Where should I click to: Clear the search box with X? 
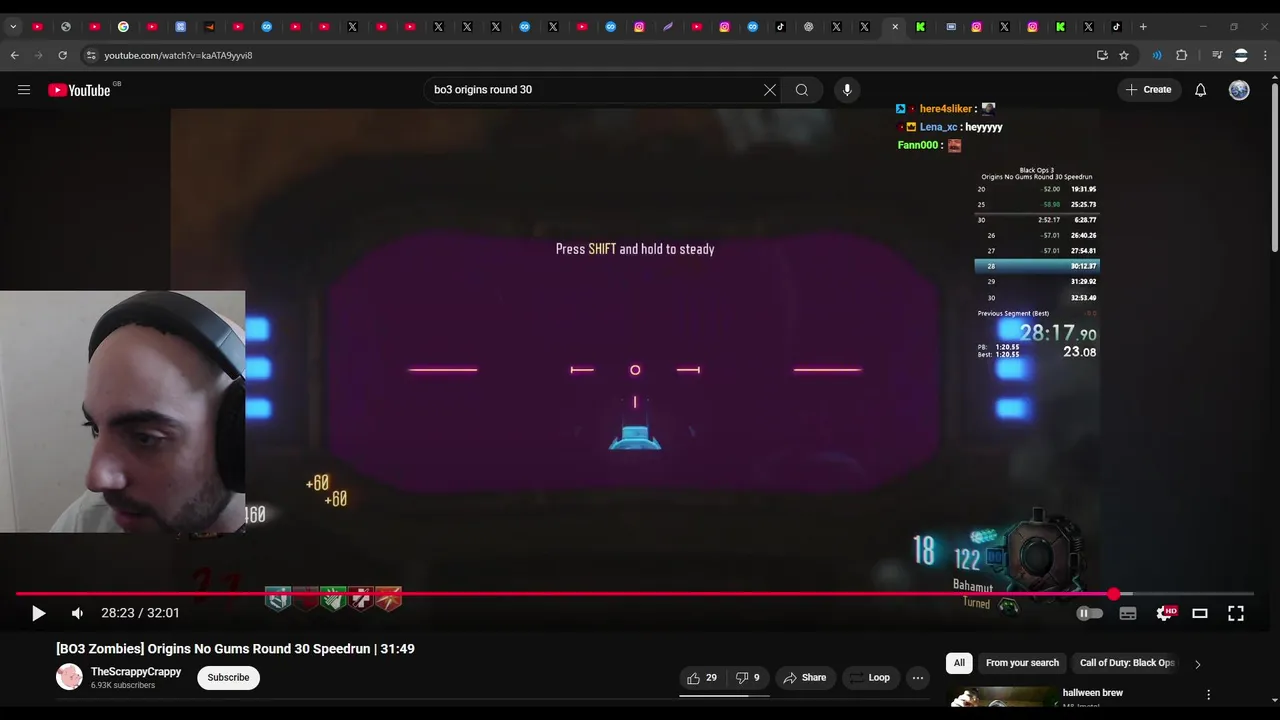tap(770, 90)
